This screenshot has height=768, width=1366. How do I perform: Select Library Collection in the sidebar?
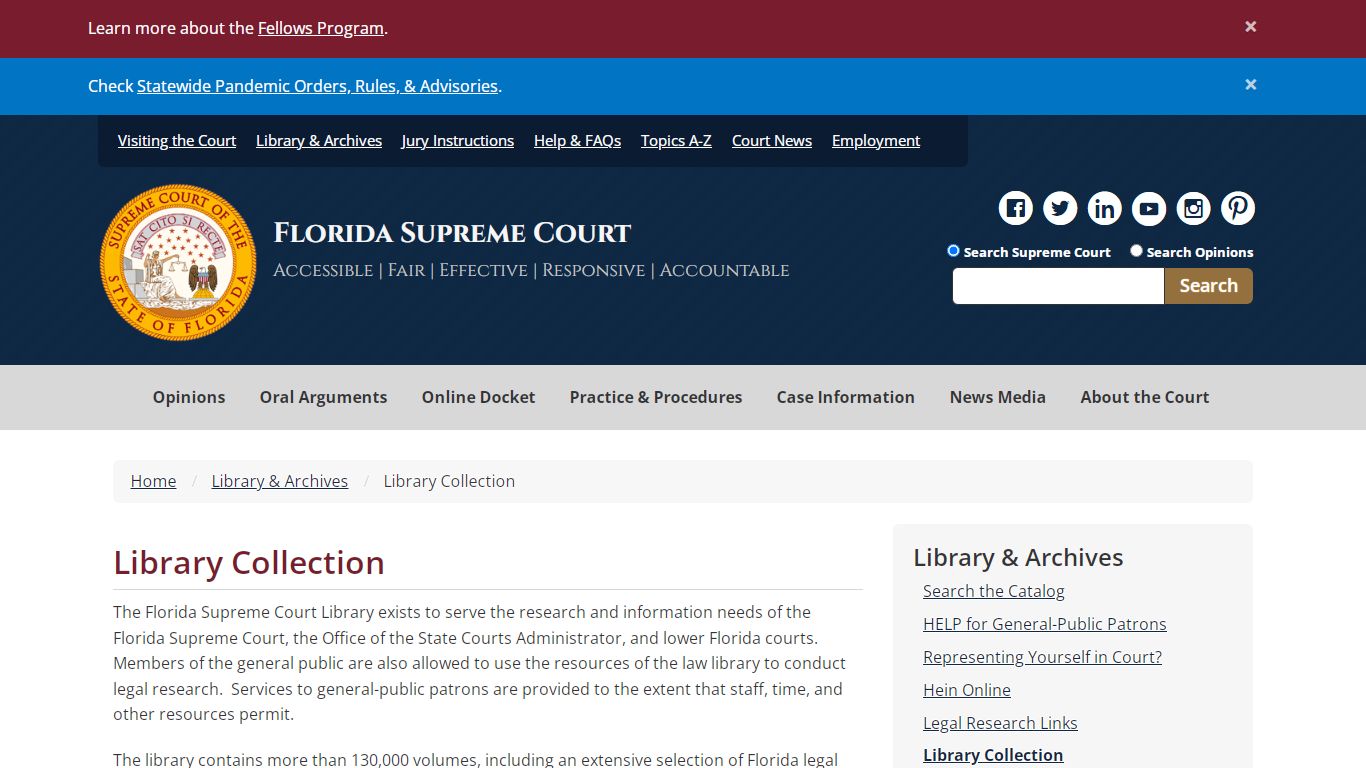click(993, 755)
